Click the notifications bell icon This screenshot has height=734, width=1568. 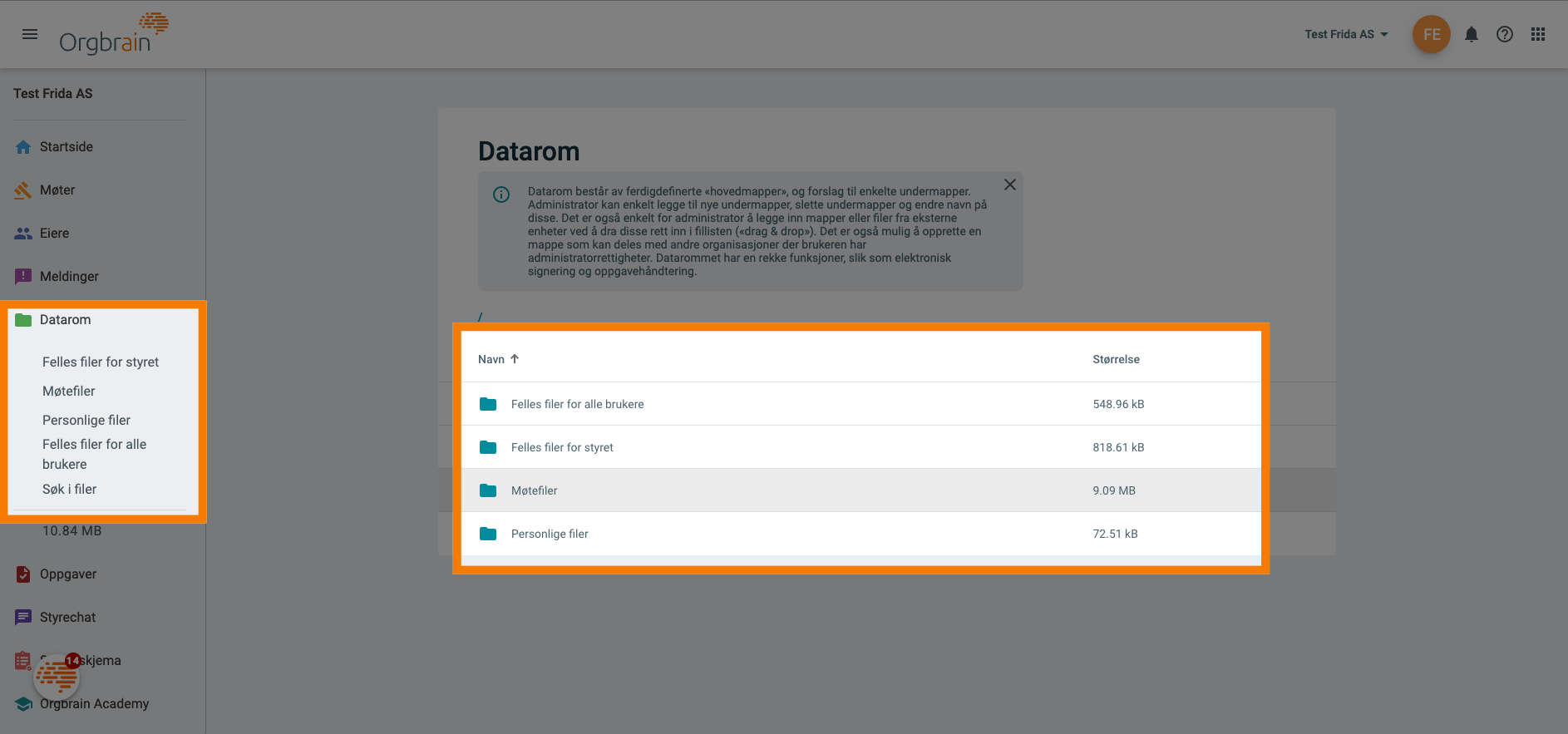pos(1472,34)
